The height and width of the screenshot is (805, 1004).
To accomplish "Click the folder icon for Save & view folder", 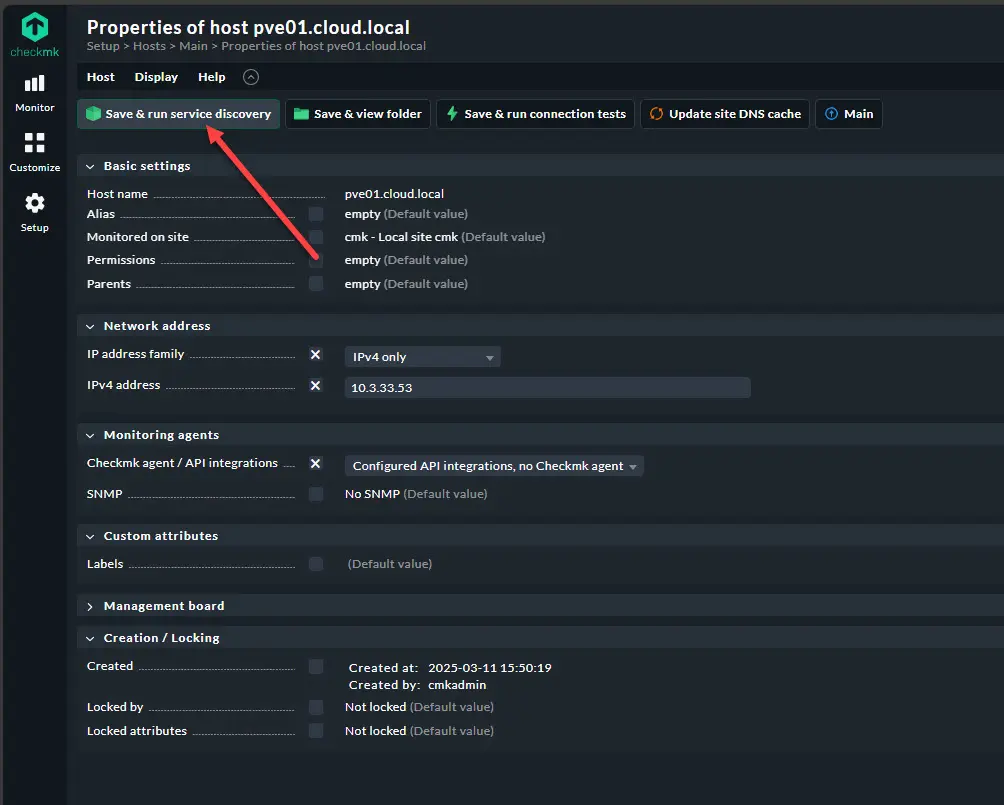I will pyautogui.click(x=301, y=114).
